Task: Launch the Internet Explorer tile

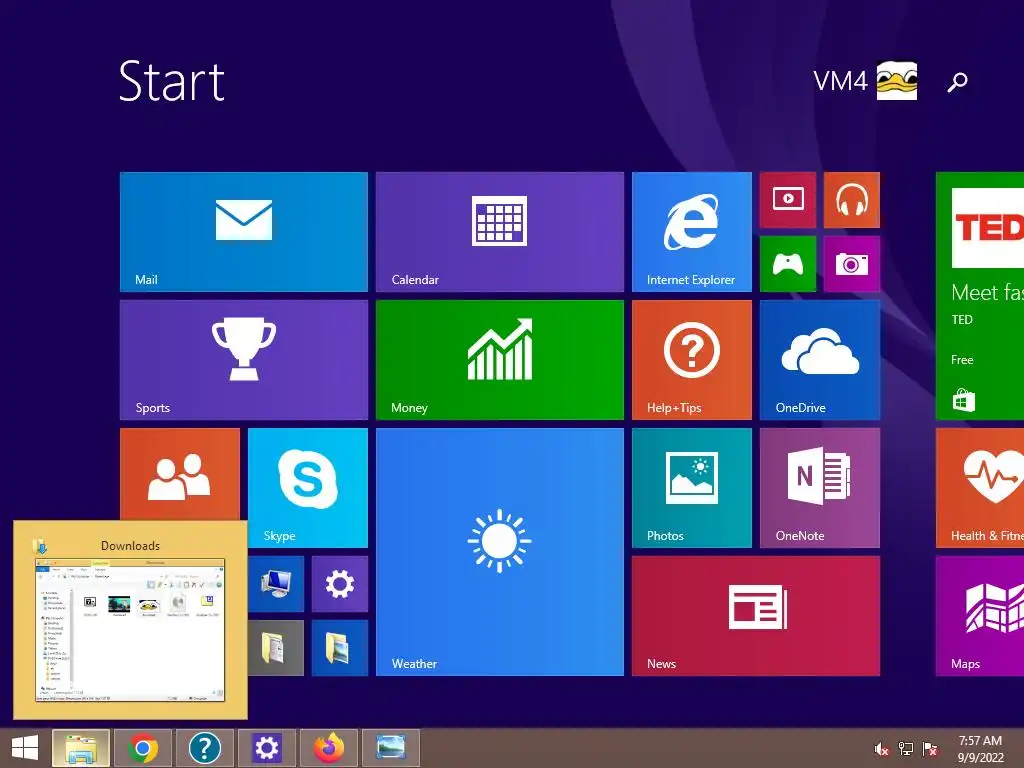Action: coord(692,232)
